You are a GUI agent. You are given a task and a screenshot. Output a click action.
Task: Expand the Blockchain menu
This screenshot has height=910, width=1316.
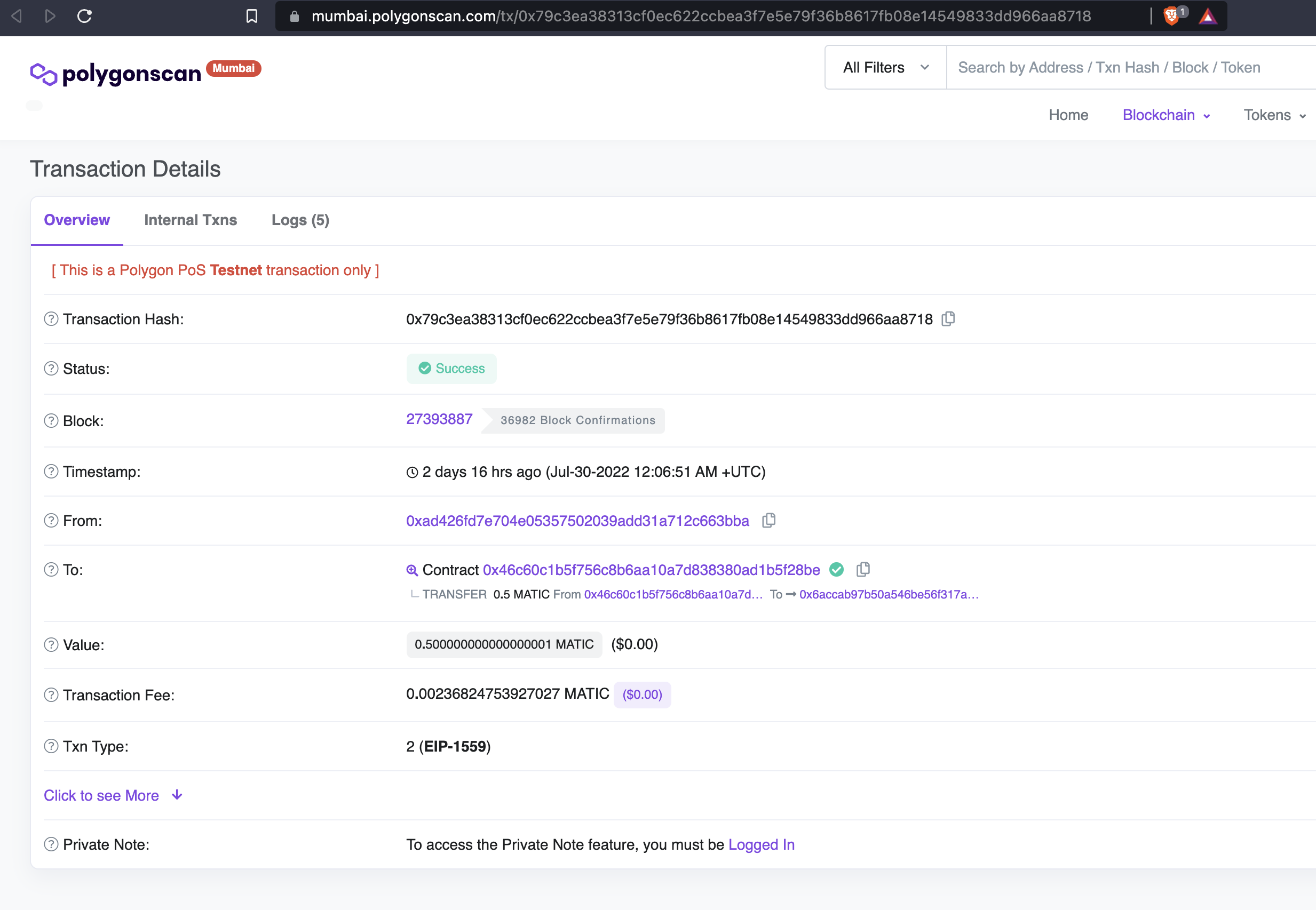click(x=1166, y=115)
